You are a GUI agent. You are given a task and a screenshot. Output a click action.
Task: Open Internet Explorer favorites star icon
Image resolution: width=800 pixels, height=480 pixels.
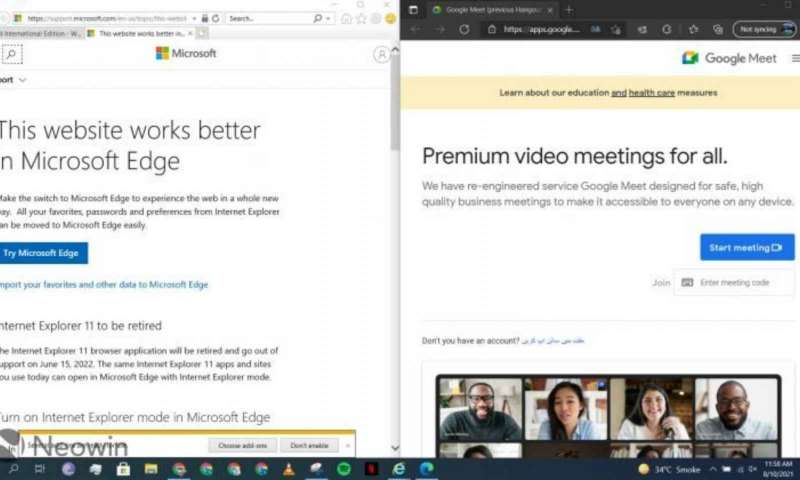[361, 18]
